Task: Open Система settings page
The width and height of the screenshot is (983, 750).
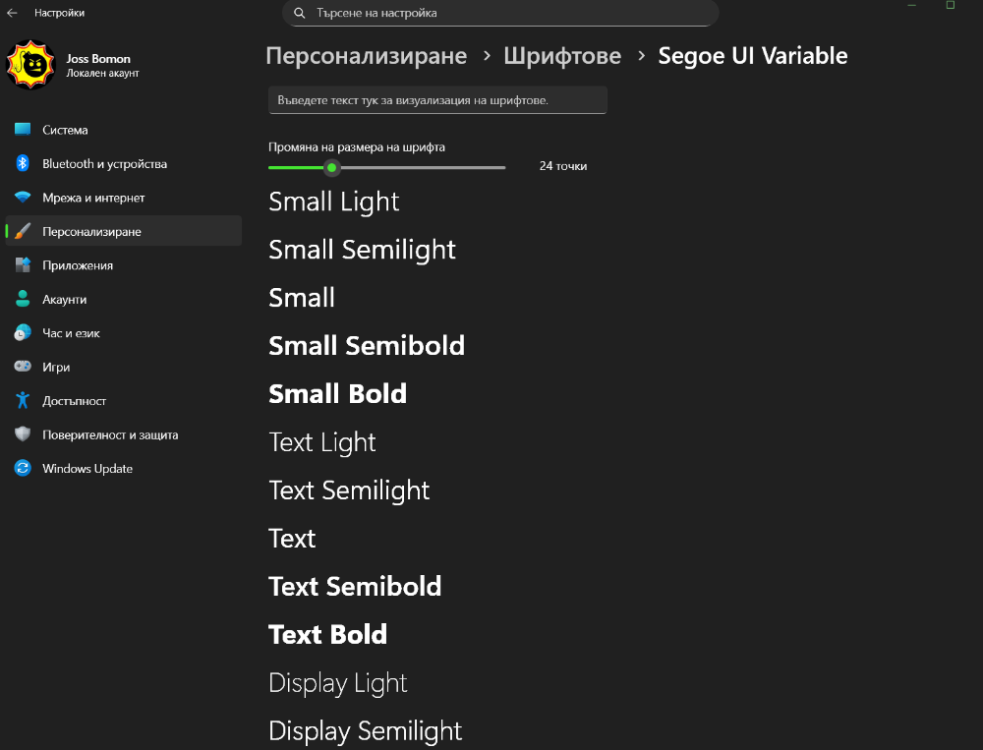Action: pyautogui.click(x=124, y=130)
